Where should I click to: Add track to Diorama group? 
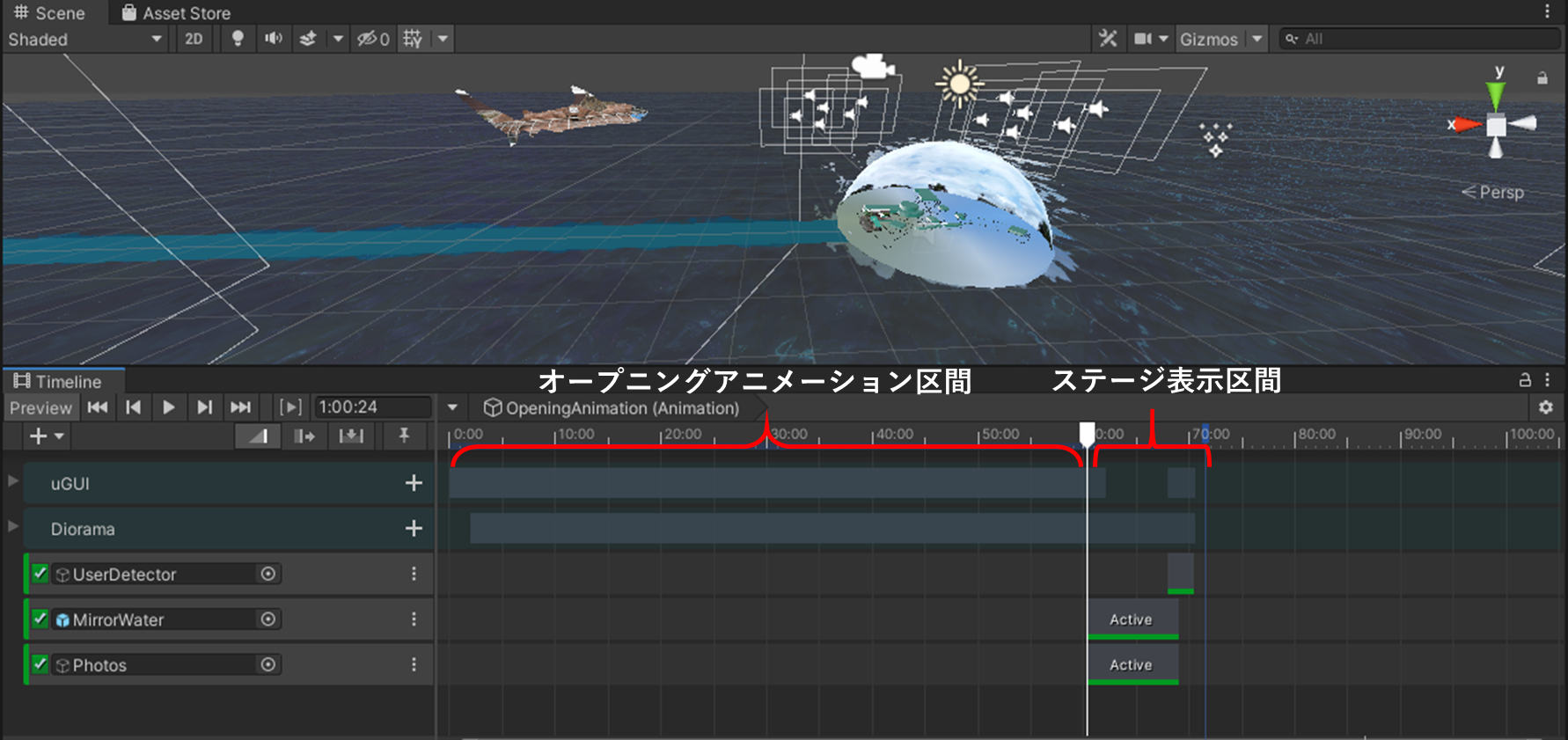tap(414, 528)
